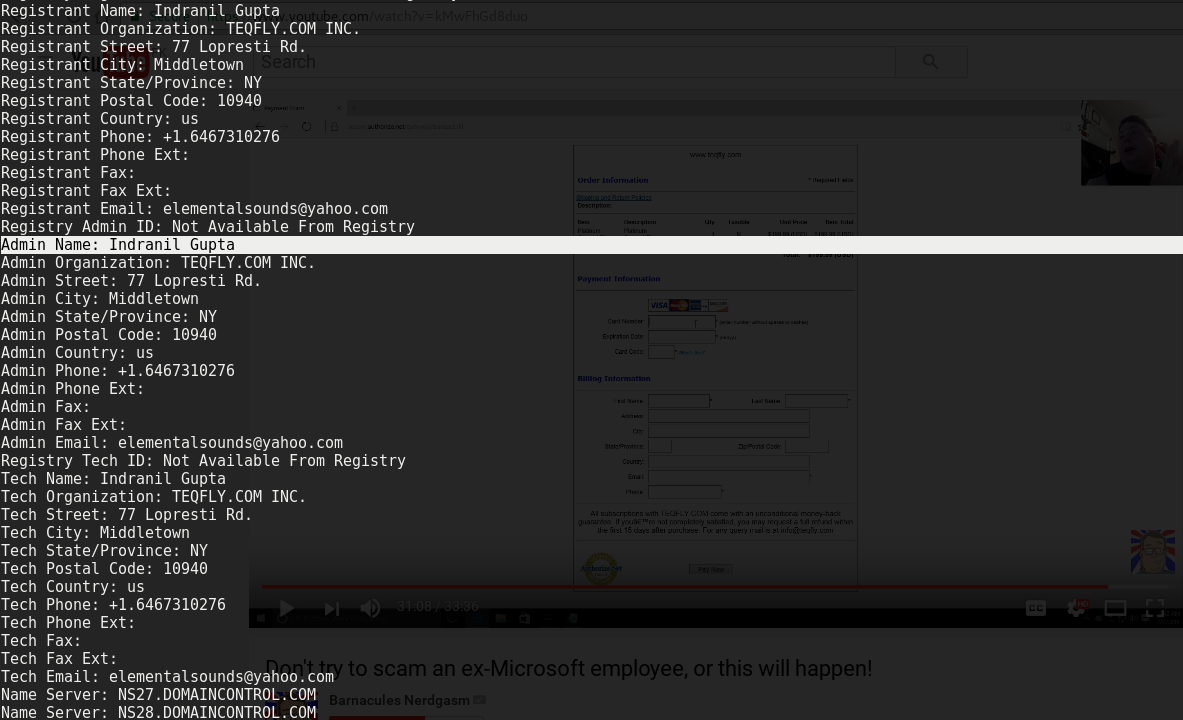Click line Tech City: Middletown
The width and height of the screenshot is (1183, 720).
[95, 533]
